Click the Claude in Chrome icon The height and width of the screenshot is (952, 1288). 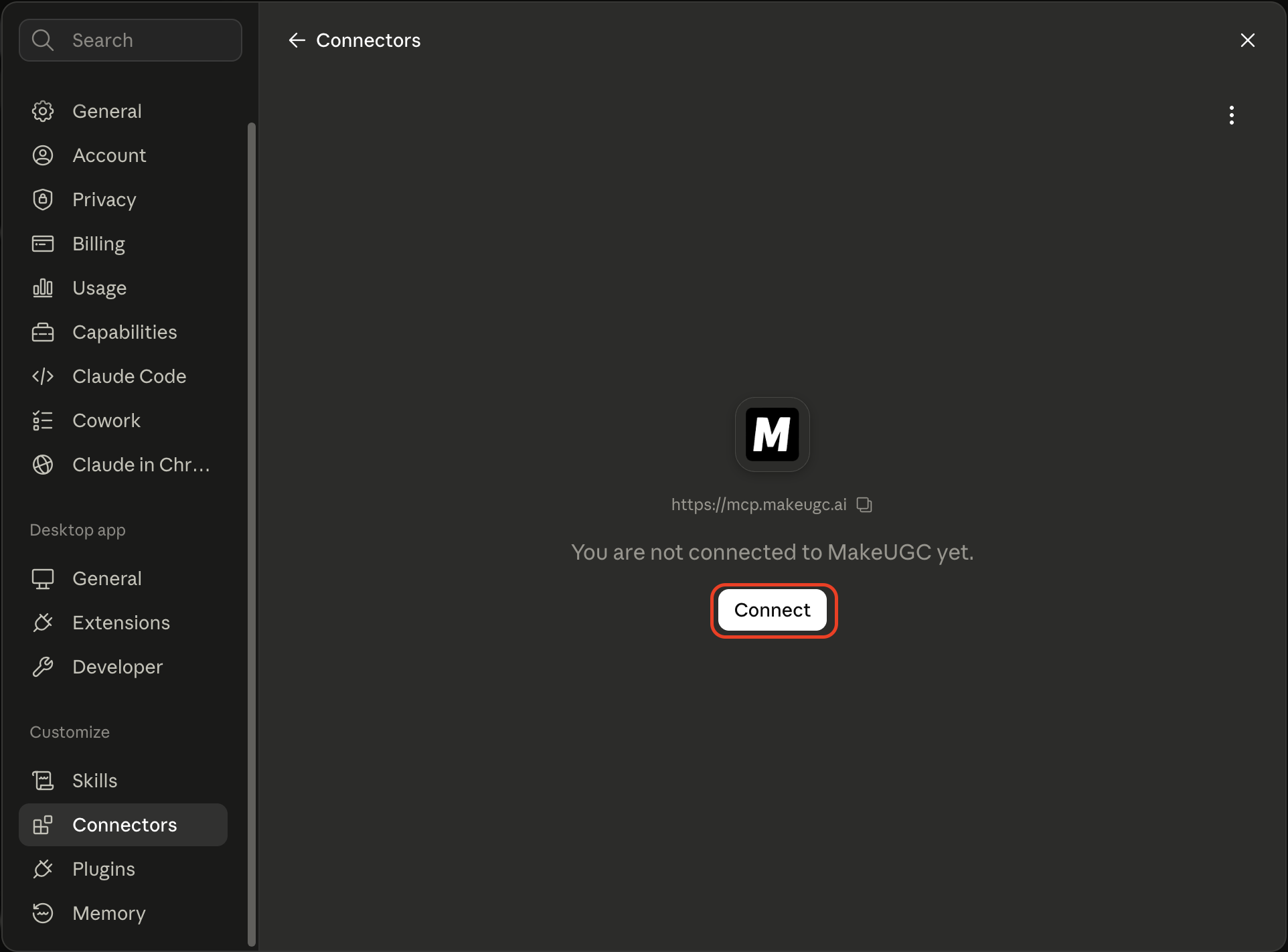(x=43, y=465)
